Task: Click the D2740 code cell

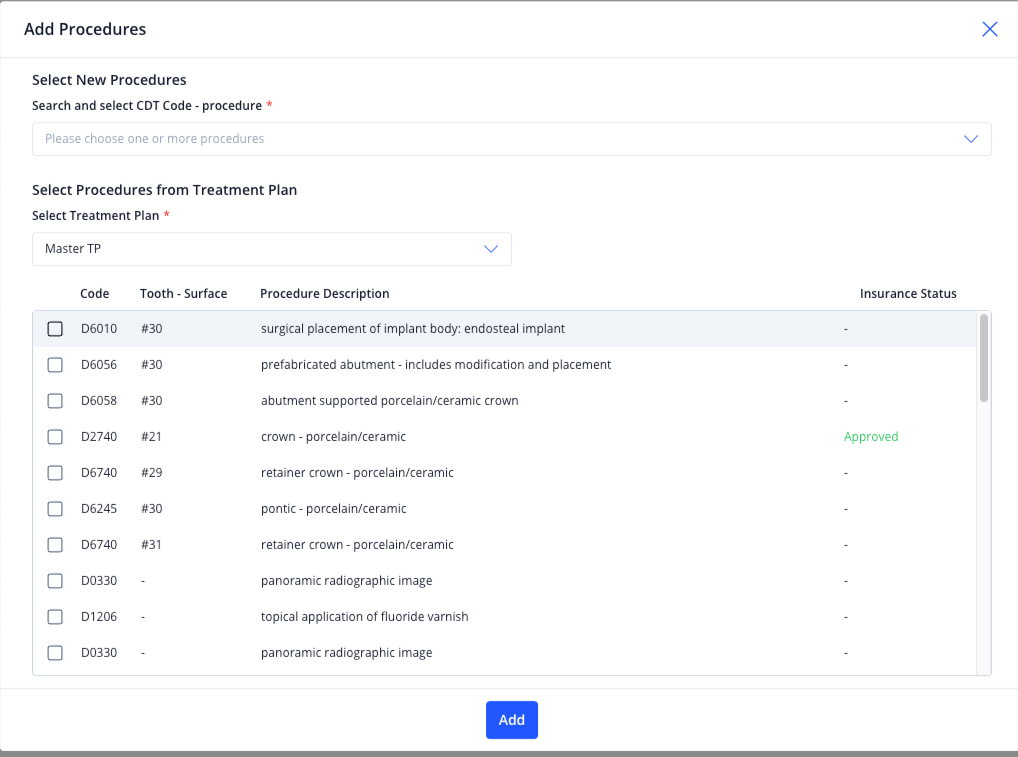Action: [x=99, y=437]
